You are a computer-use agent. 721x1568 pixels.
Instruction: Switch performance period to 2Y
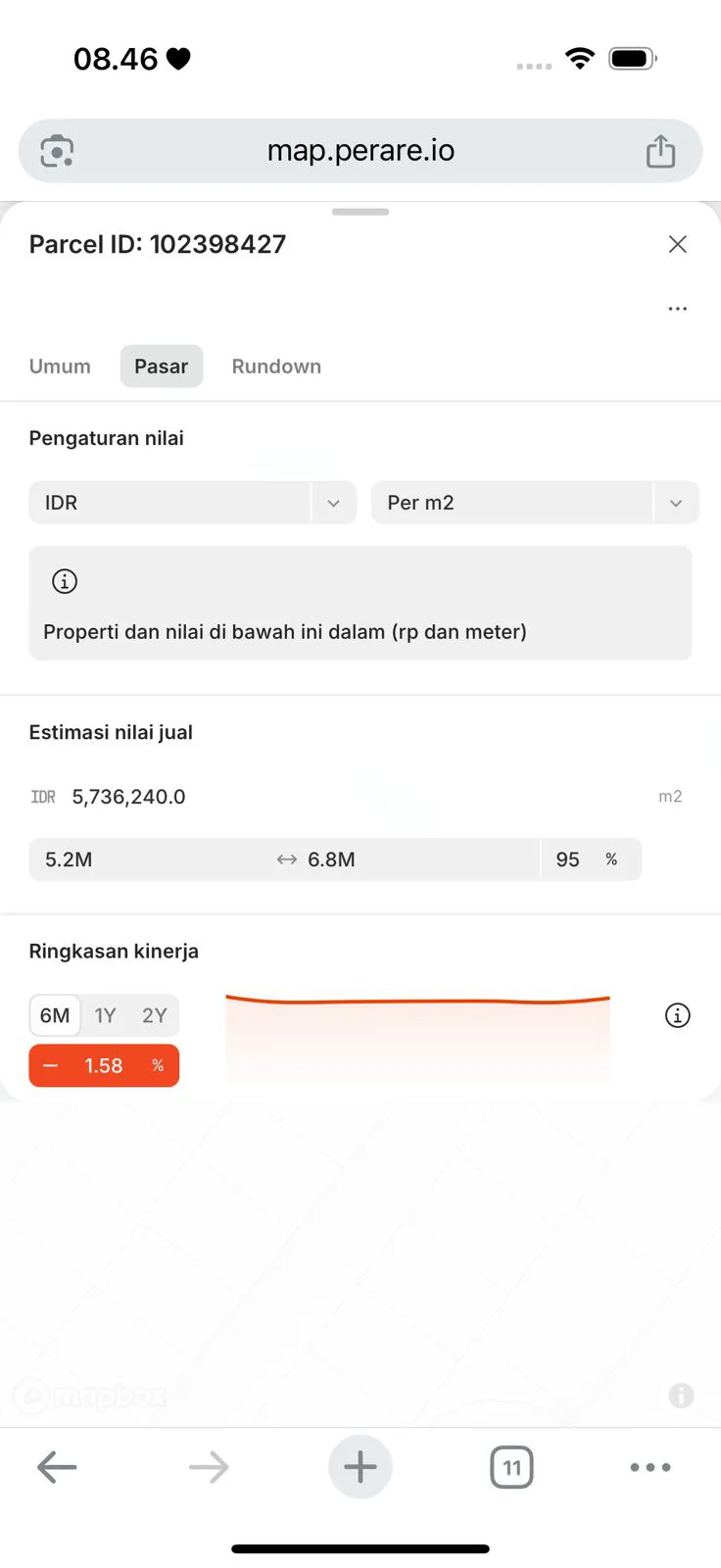pos(155,1015)
